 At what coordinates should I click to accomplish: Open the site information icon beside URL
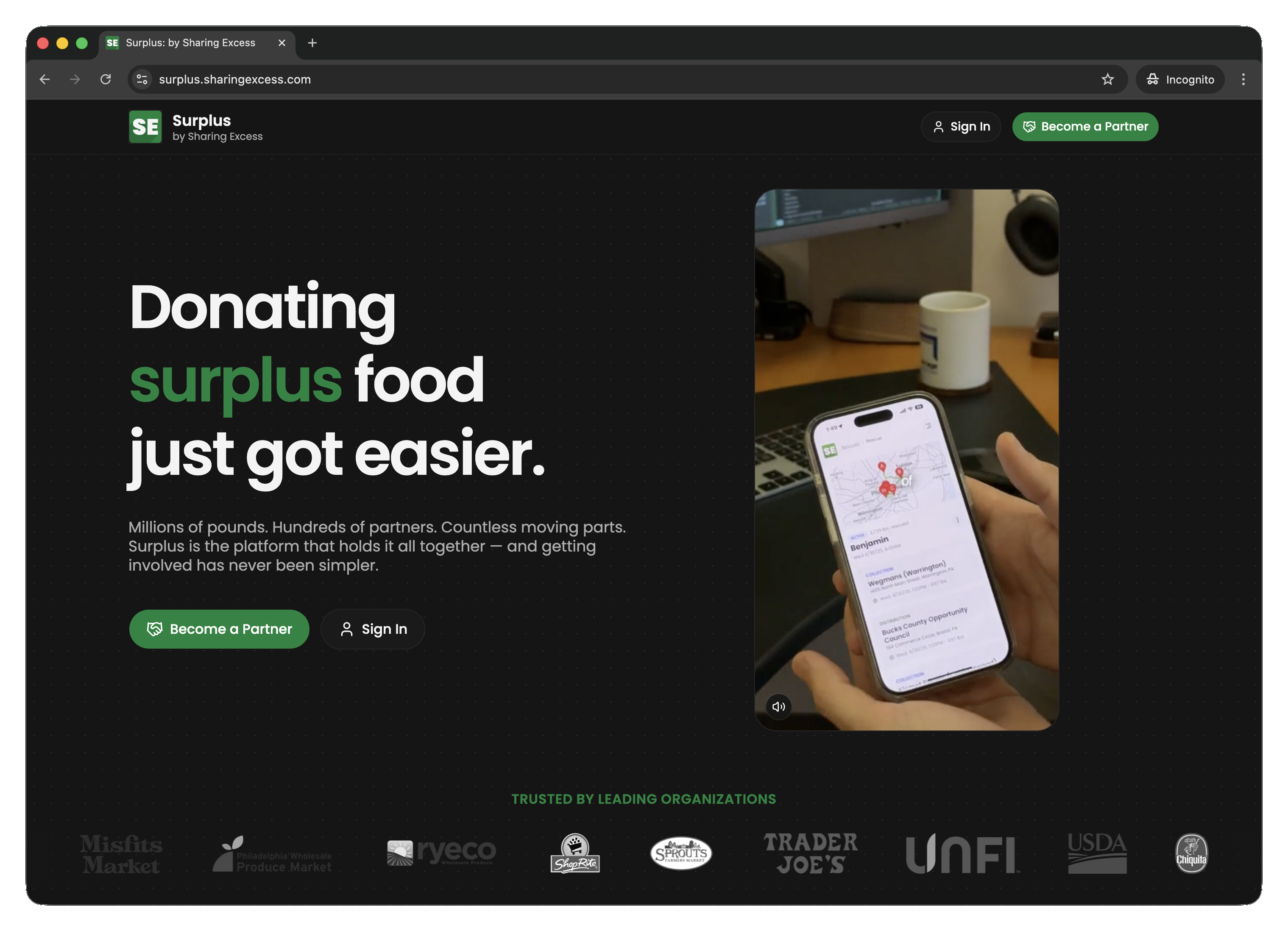pos(142,80)
